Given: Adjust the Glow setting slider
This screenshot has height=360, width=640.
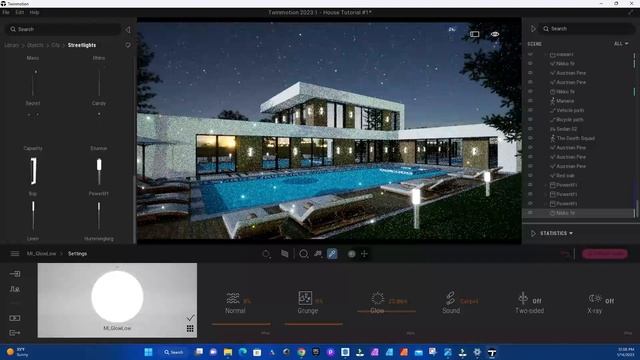Looking at the screenshot, I should 387,312.
